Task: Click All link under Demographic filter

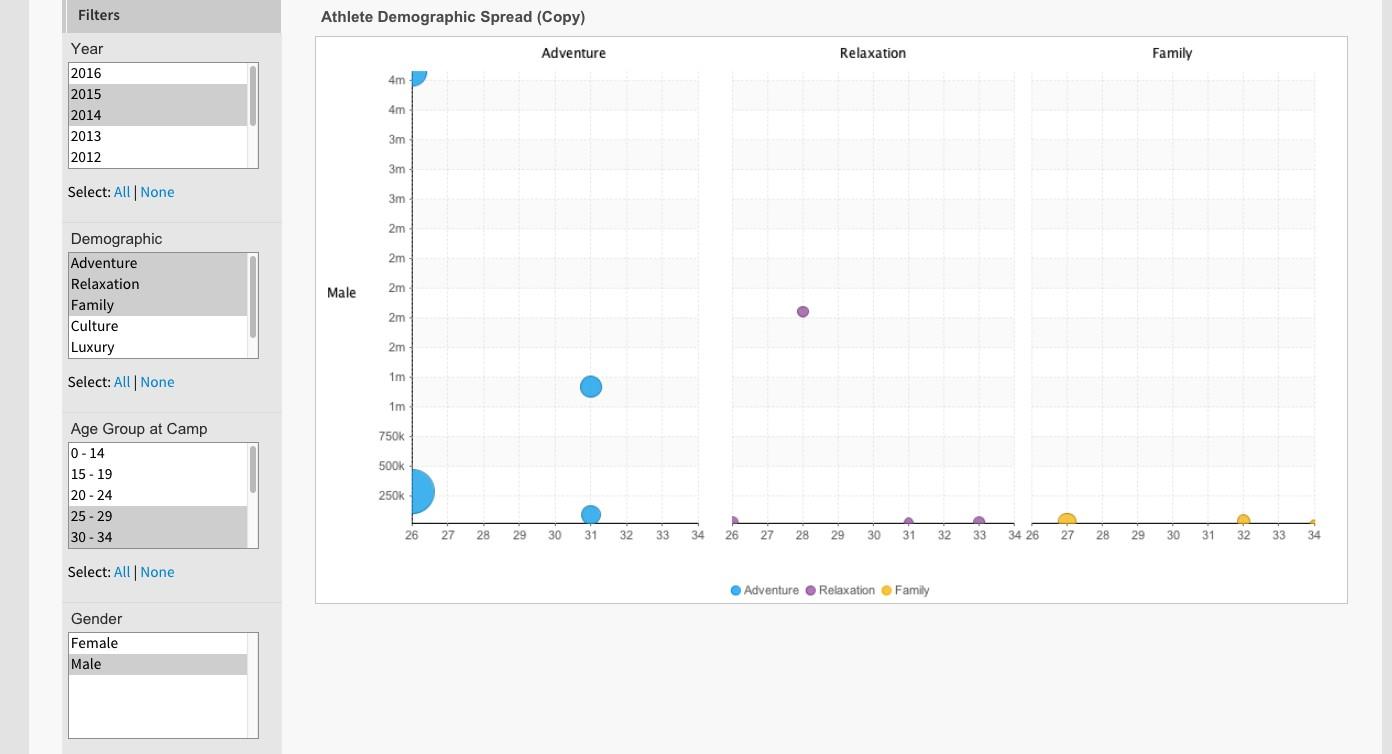Action: click(x=122, y=382)
